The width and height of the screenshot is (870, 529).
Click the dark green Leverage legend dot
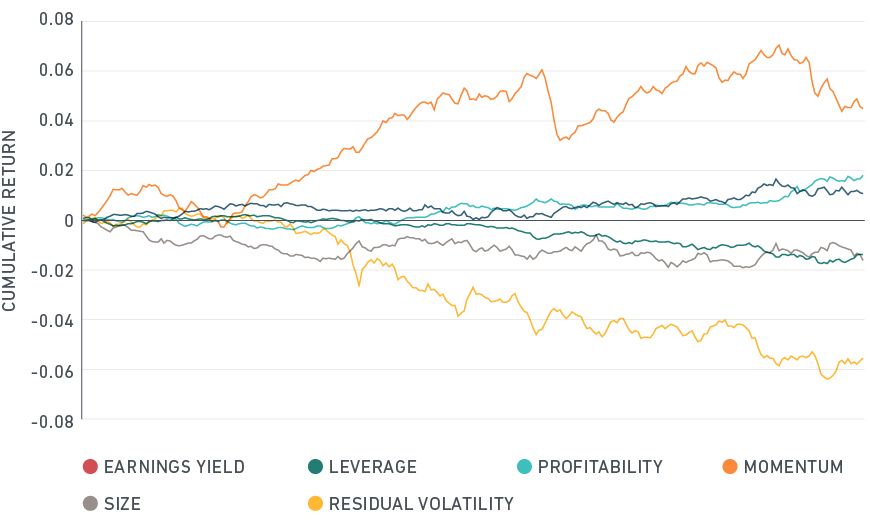(x=315, y=467)
